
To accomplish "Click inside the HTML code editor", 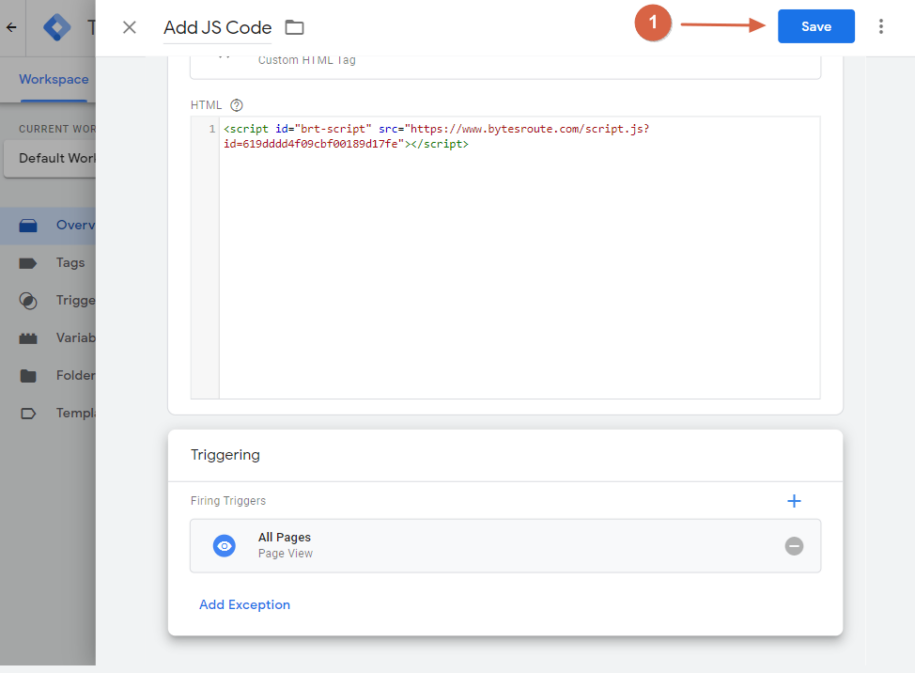I will pos(519,257).
